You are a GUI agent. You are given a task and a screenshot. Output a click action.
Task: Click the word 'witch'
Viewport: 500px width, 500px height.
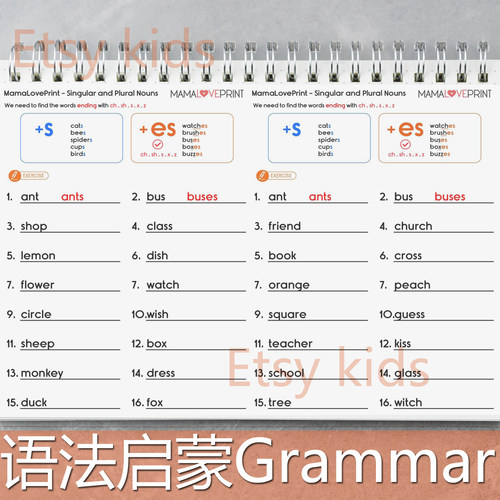point(408,402)
